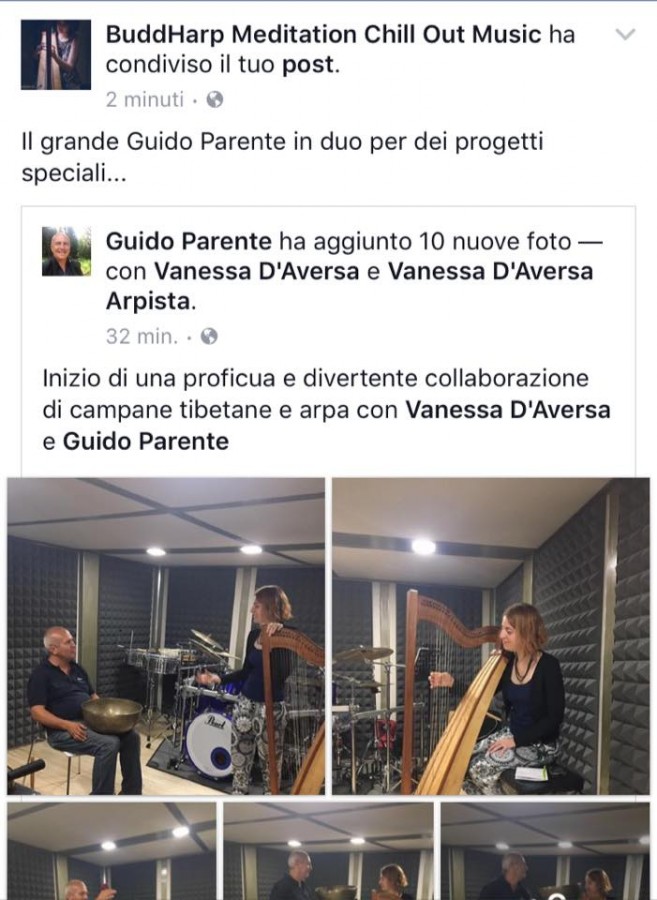Open Guido Parente mention in post body
Screen dimensions: 657x900
146,441
